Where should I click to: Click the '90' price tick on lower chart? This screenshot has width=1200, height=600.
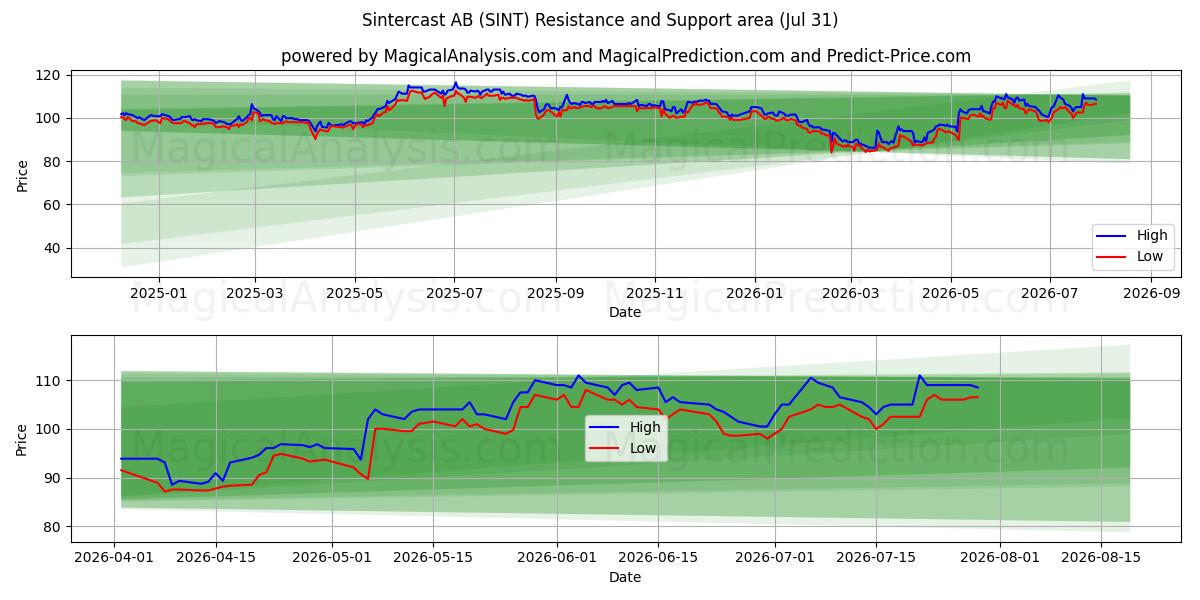coord(54,478)
